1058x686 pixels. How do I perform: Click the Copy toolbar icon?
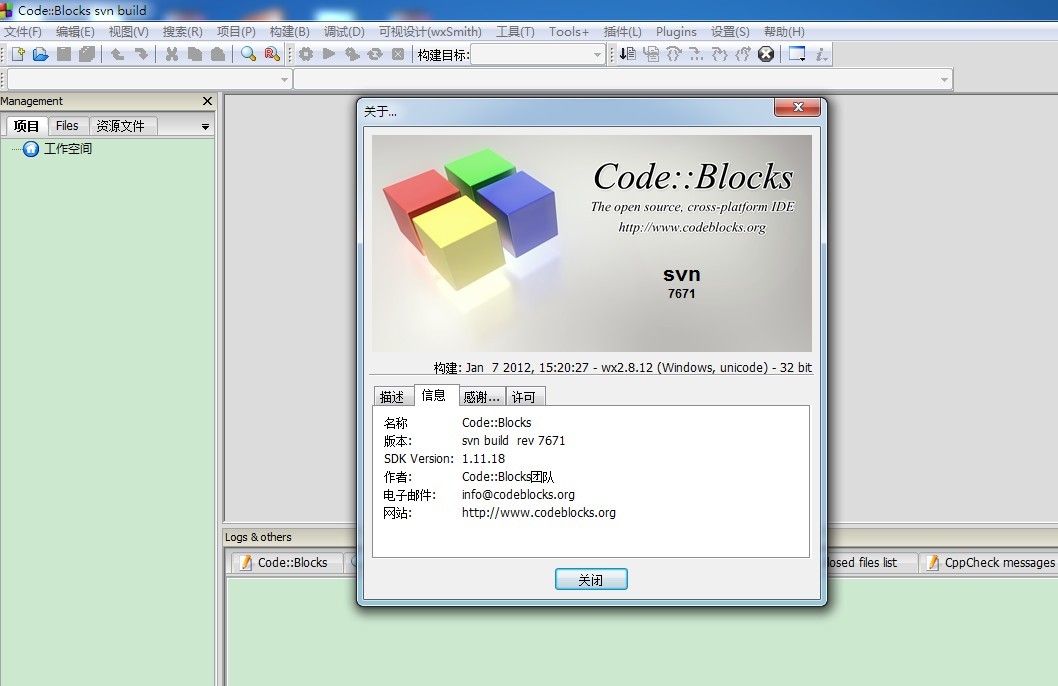pyautogui.click(x=195, y=54)
